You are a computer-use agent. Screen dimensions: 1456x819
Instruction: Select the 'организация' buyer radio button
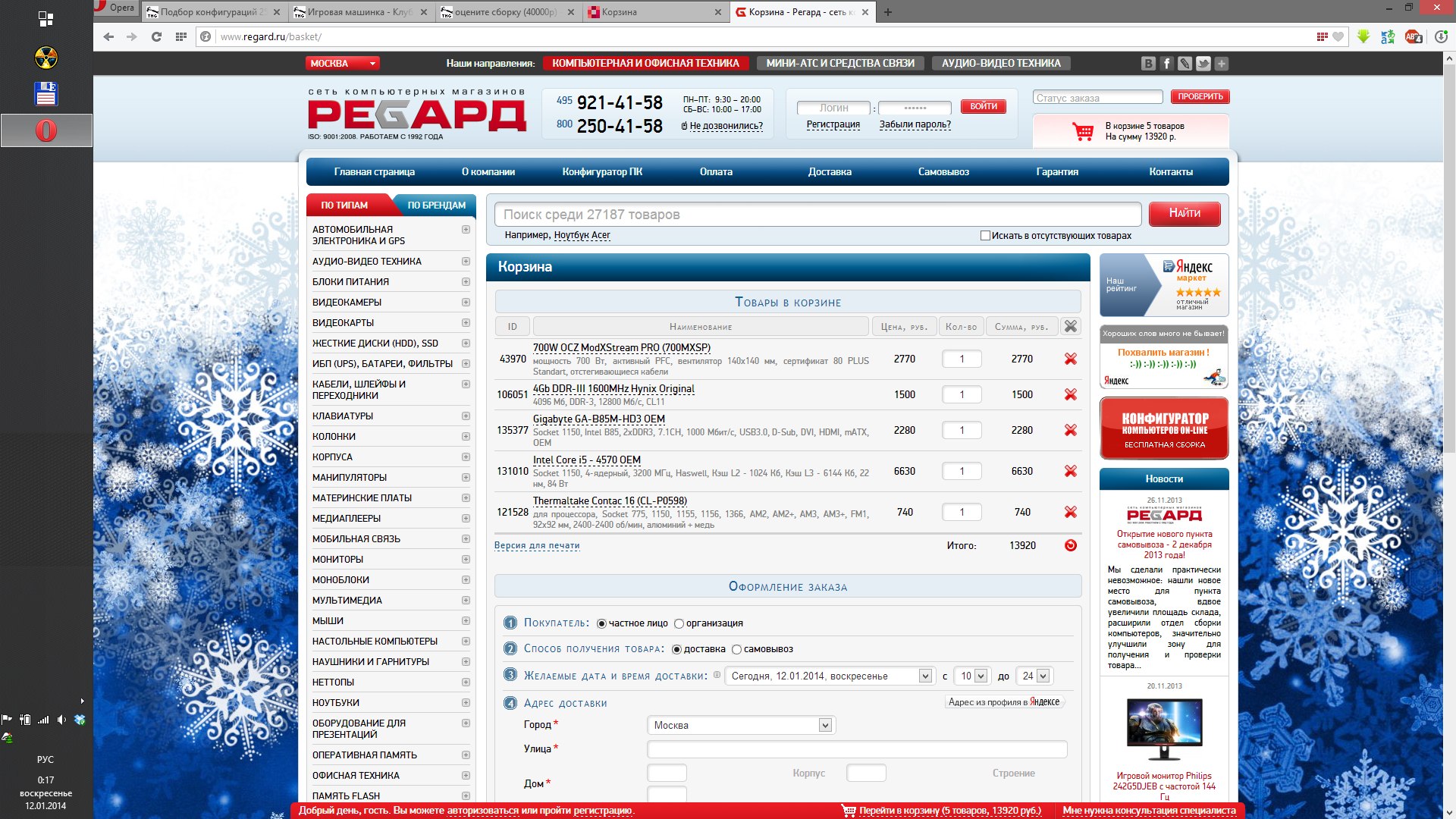tap(679, 623)
